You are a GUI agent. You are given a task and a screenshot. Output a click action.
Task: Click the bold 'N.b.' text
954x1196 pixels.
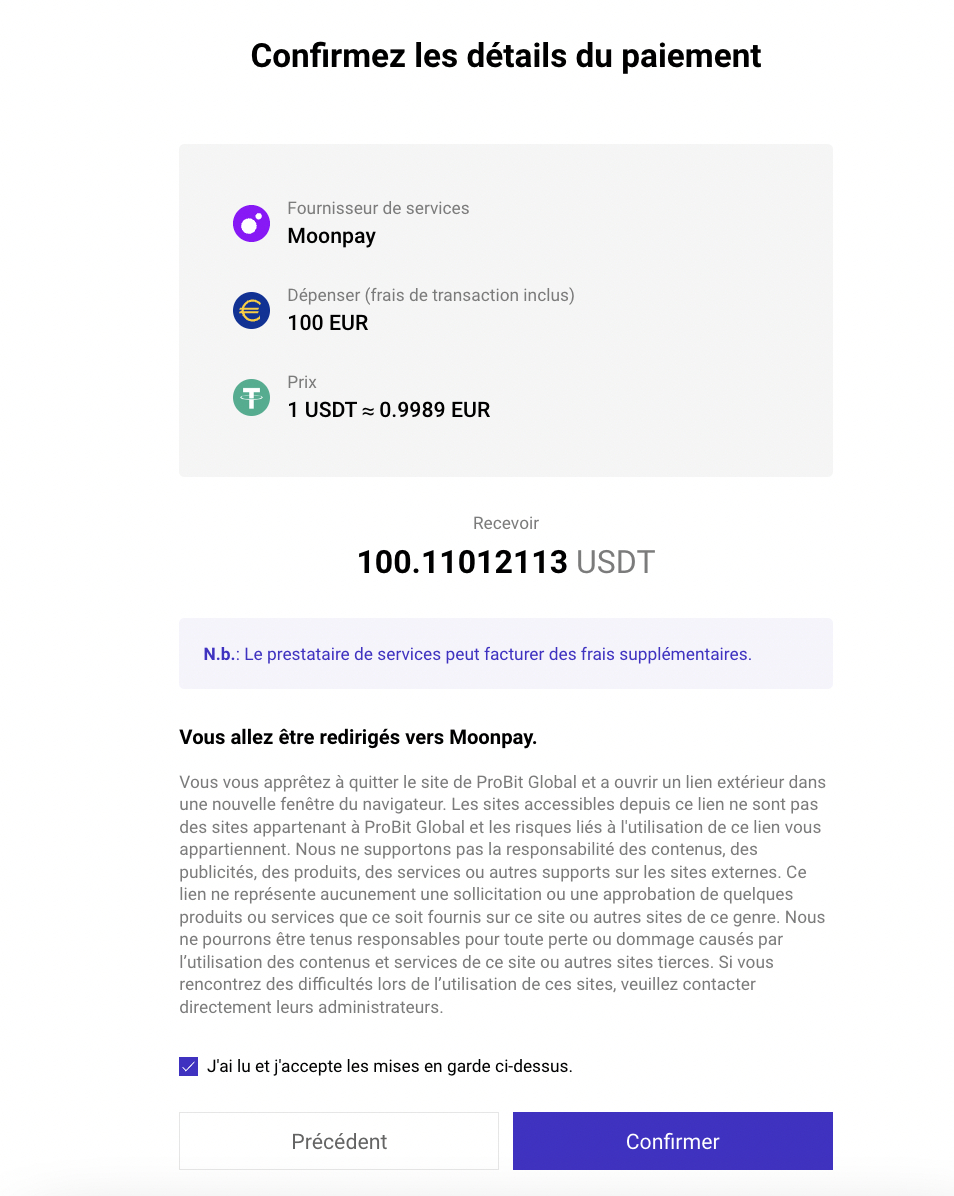tap(220, 654)
